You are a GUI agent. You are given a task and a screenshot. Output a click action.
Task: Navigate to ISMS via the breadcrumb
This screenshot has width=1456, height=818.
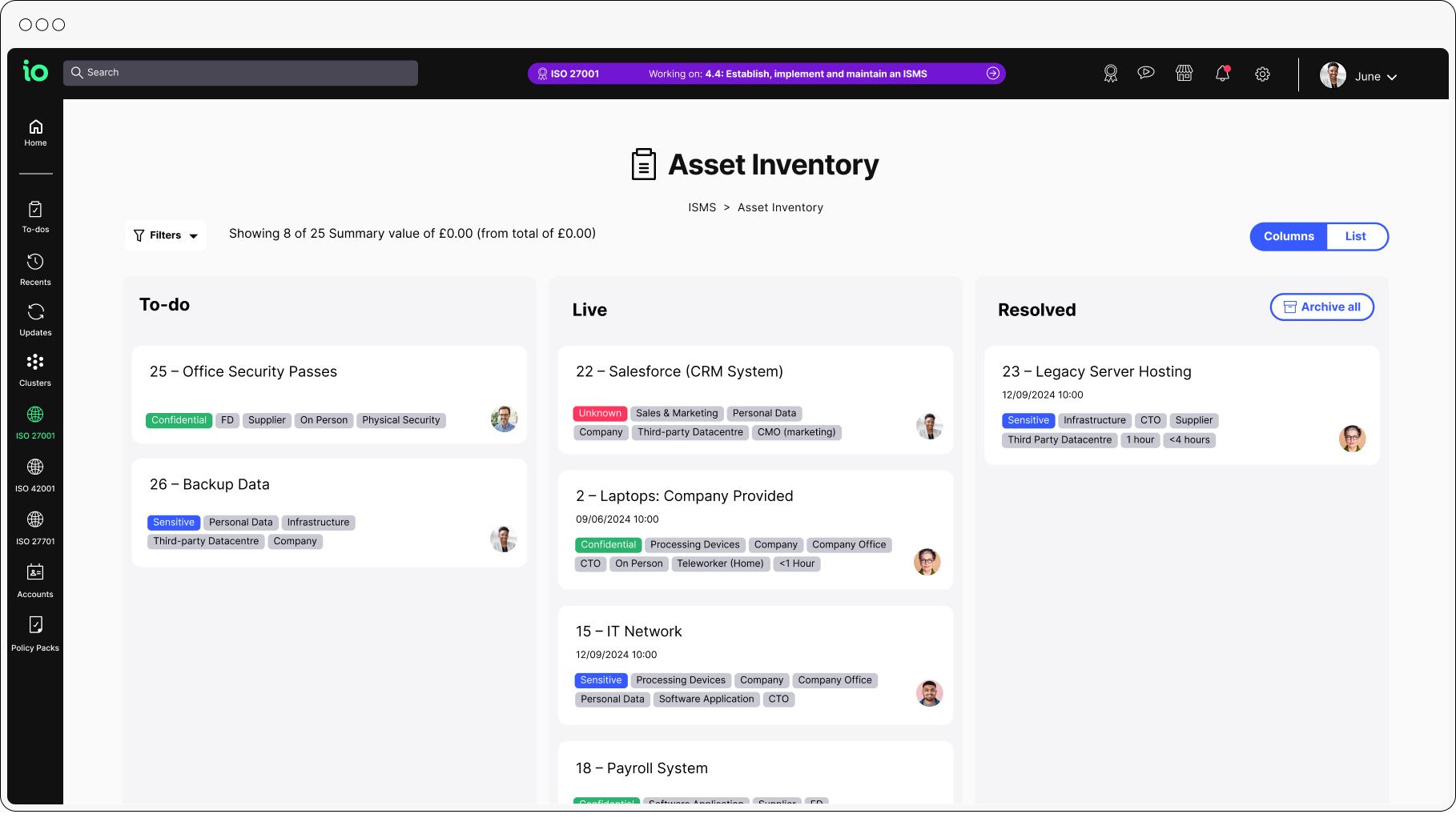[702, 207]
